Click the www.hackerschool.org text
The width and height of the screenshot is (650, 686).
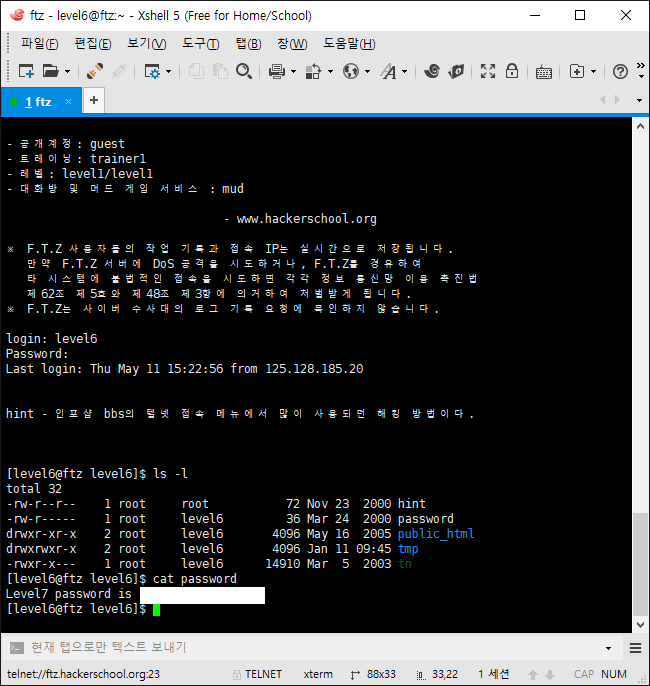(307, 219)
